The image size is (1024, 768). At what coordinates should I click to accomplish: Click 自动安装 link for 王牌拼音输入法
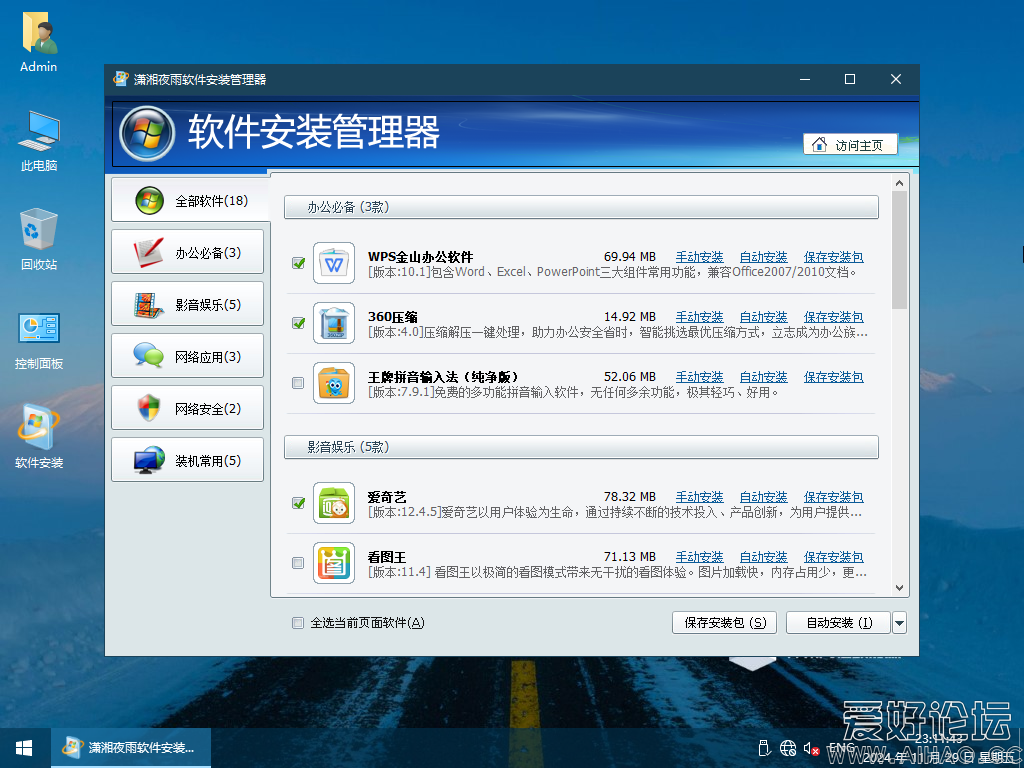[763, 377]
